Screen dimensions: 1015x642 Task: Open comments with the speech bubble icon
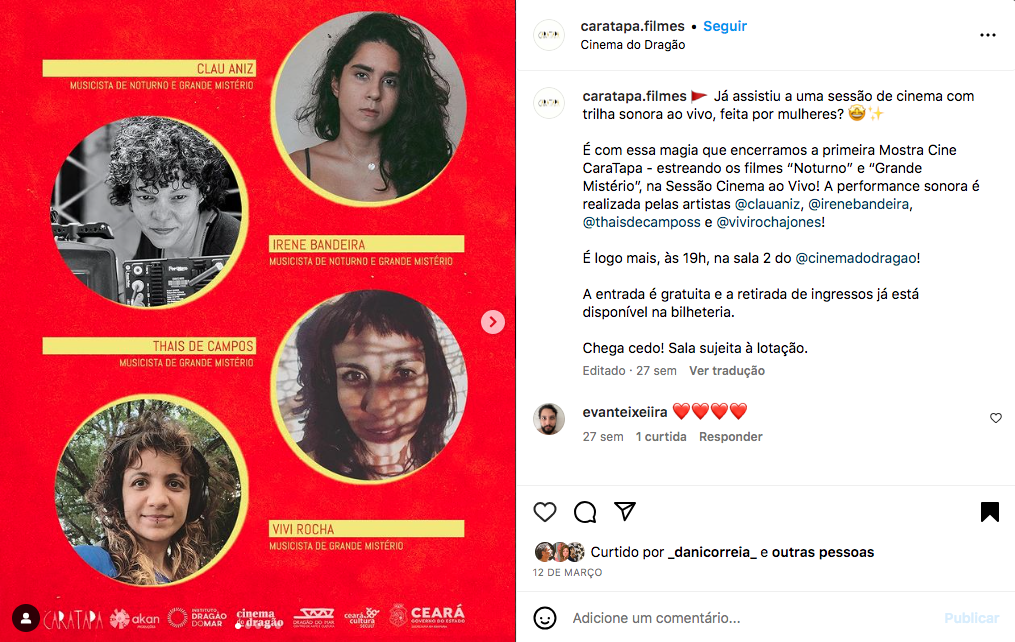coord(585,512)
